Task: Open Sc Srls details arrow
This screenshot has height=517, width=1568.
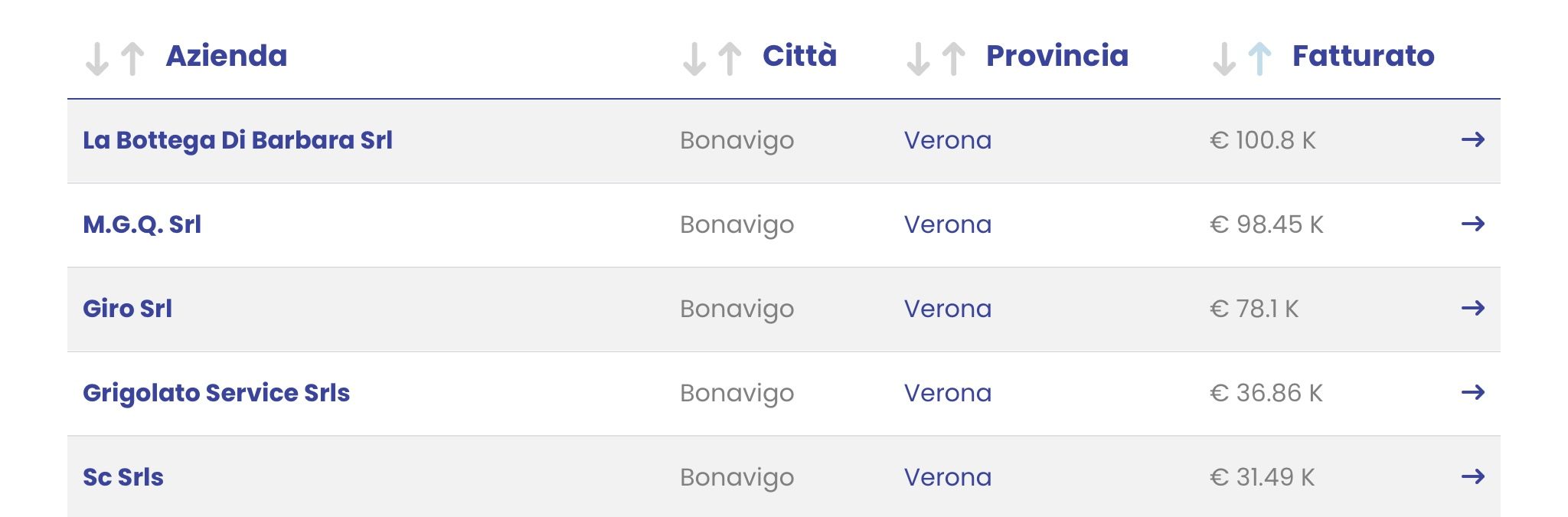Action: point(1473,476)
